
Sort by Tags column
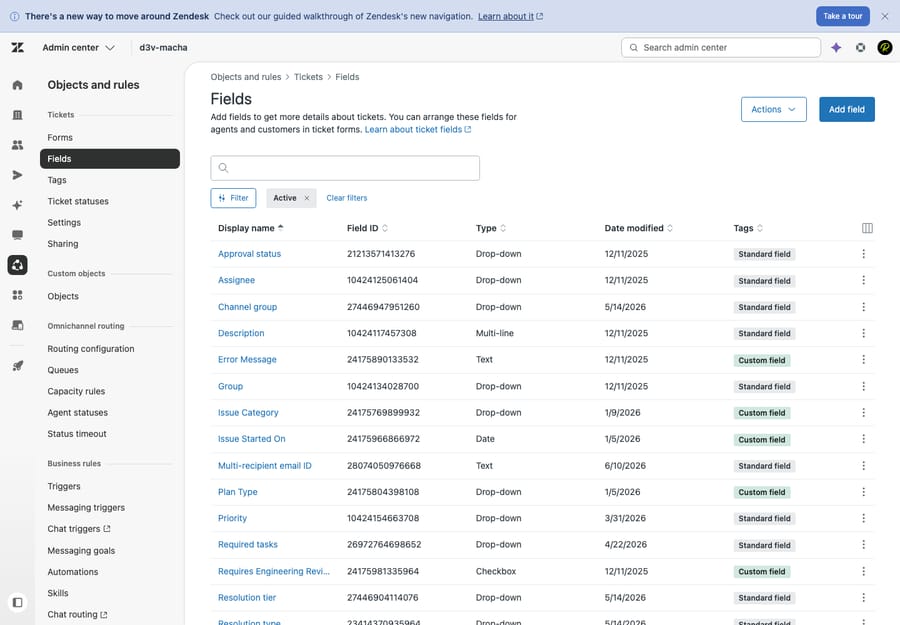[x=748, y=228]
